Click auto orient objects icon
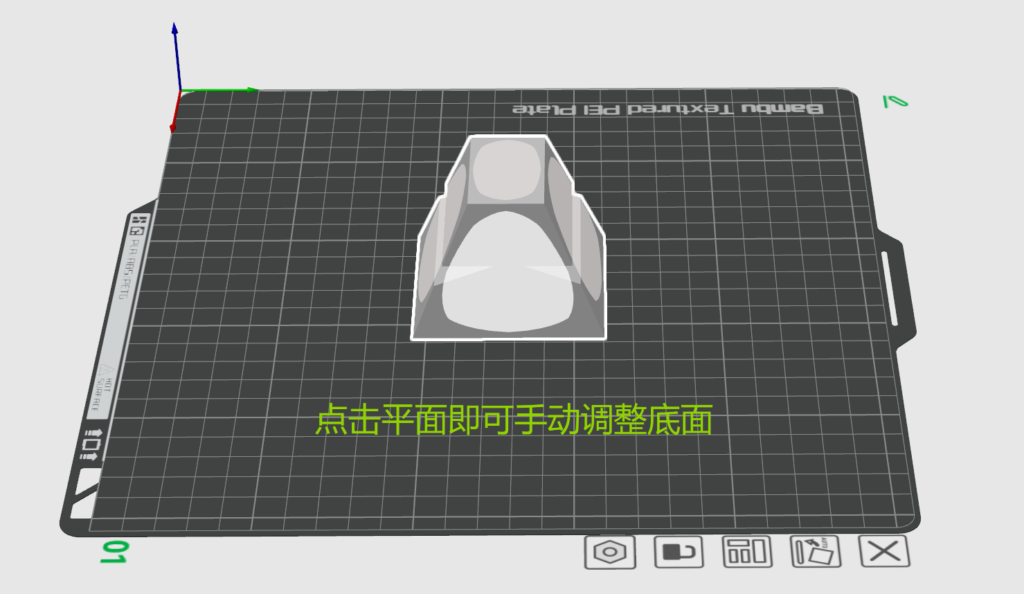The image size is (1024, 594). click(816, 552)
